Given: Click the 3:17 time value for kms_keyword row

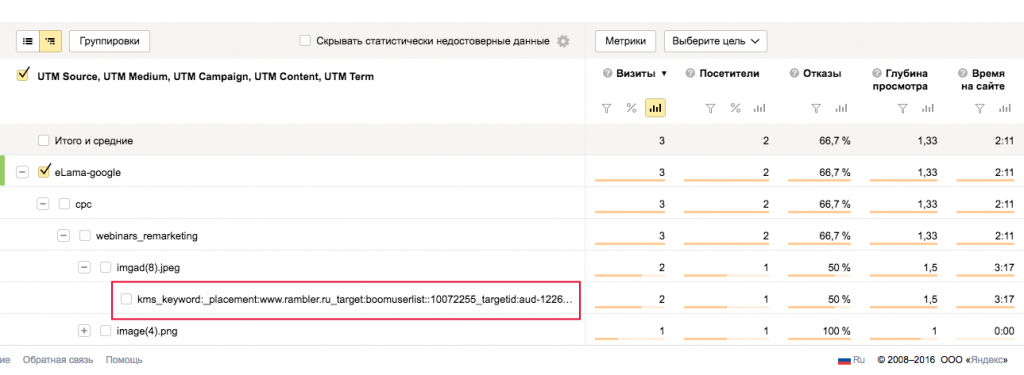Looking at the screenshot, I should click(1005, 299).
